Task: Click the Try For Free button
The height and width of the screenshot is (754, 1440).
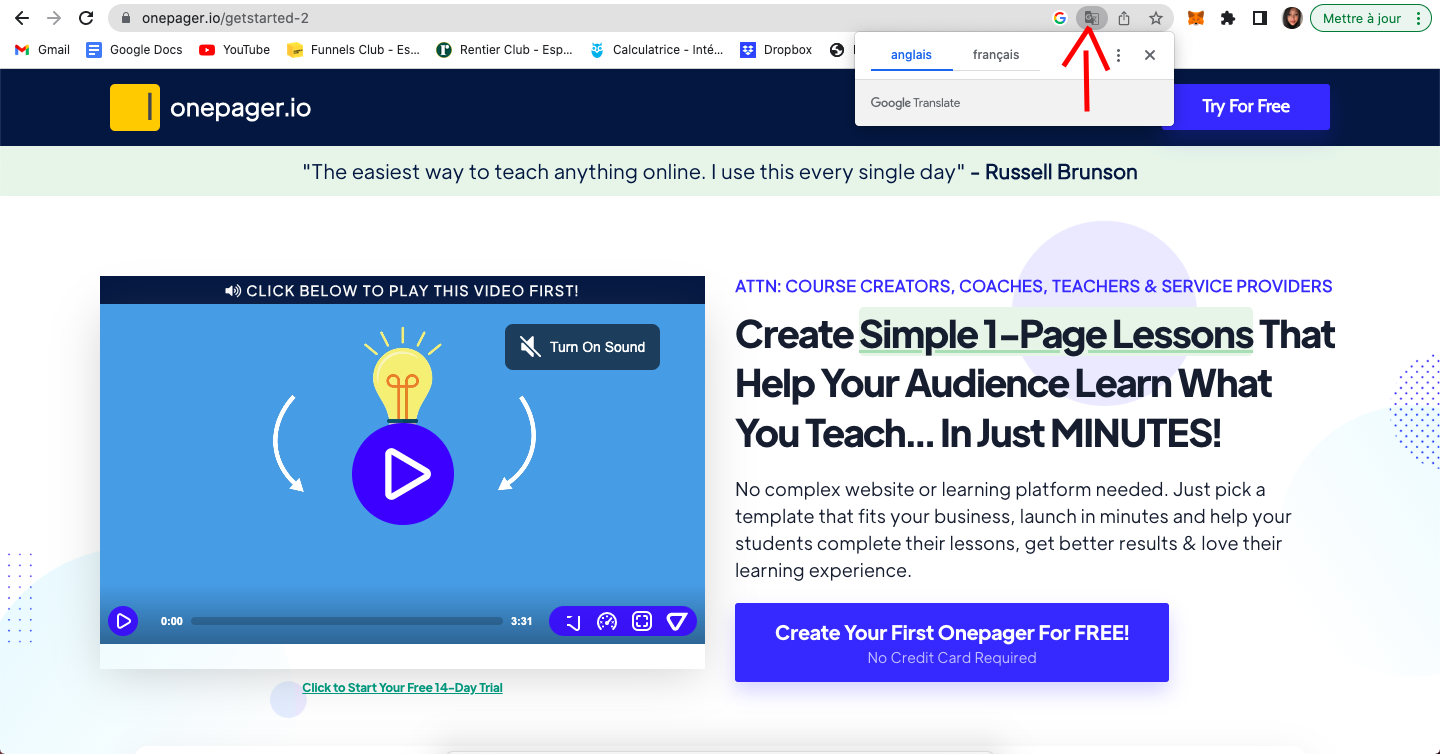Action: [x=1246, y=107]
